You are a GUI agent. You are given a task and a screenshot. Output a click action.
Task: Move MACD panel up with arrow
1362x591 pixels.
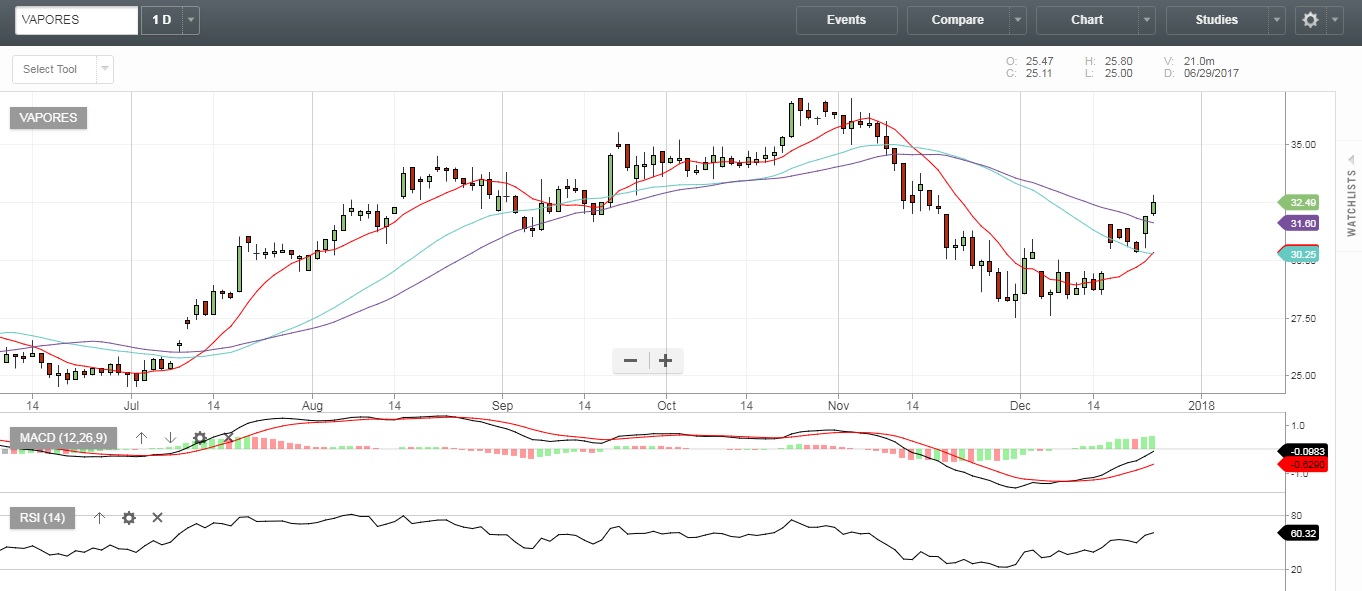point(142,438)
